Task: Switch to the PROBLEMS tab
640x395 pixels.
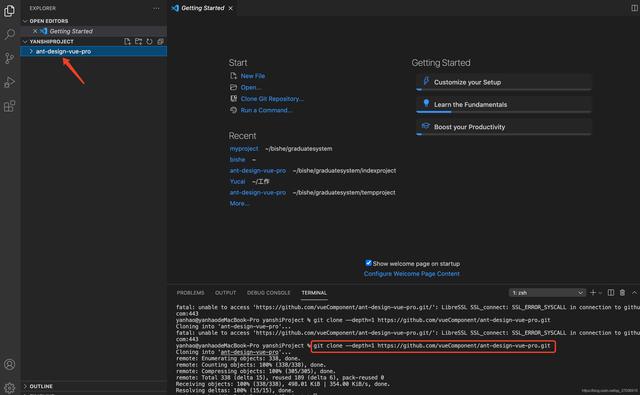Action: click(190, 293)
